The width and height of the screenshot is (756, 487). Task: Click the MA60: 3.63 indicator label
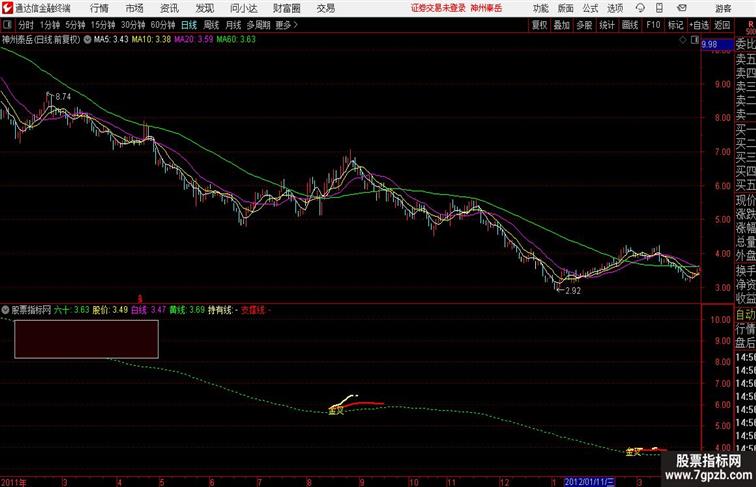(x=236, y=40)
